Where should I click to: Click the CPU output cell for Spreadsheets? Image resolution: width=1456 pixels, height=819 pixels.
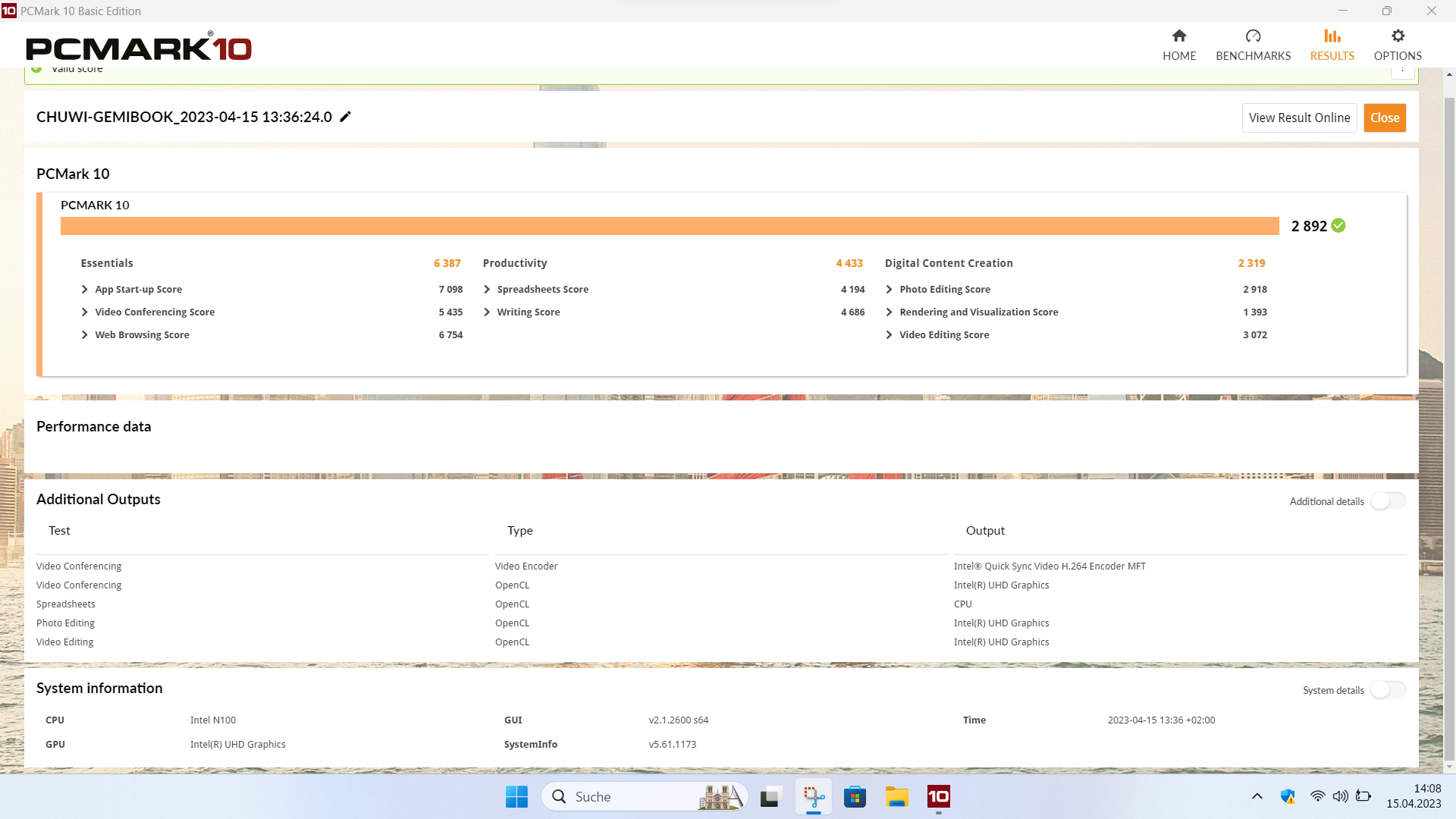click(962, 604)
